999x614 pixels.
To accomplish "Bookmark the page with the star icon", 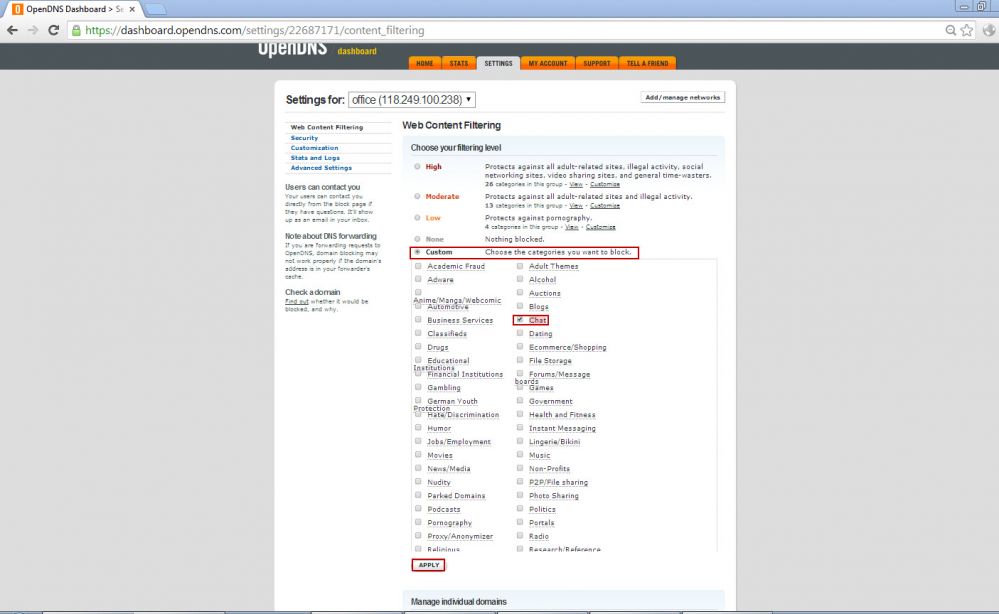I will tap(967, 30).
